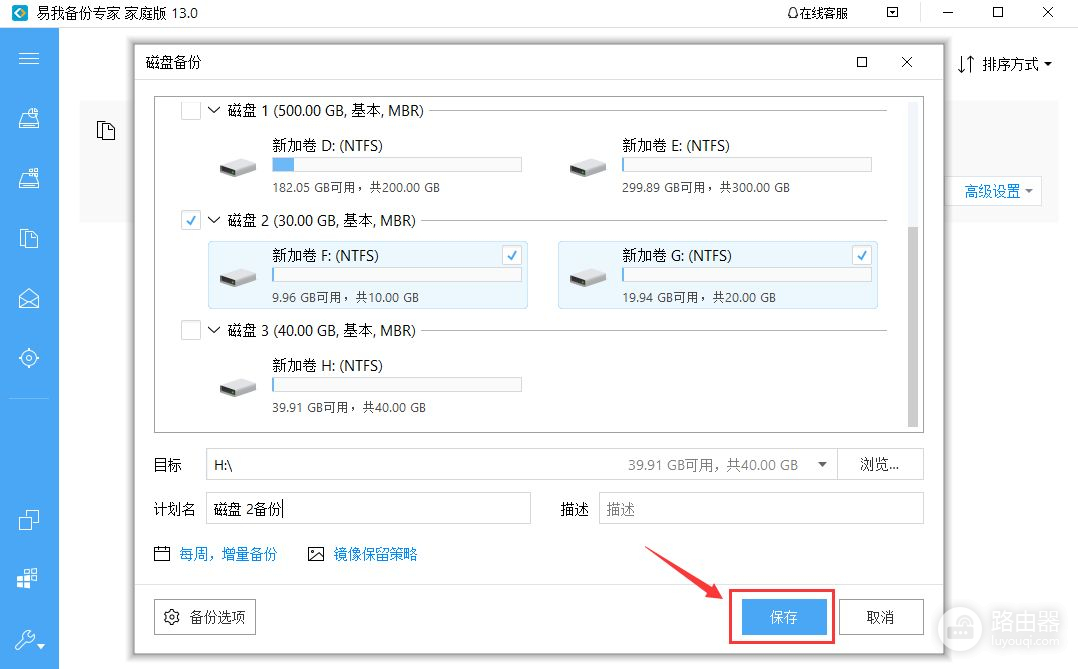Open the 目标 destination dropdown

pos(821,465)
